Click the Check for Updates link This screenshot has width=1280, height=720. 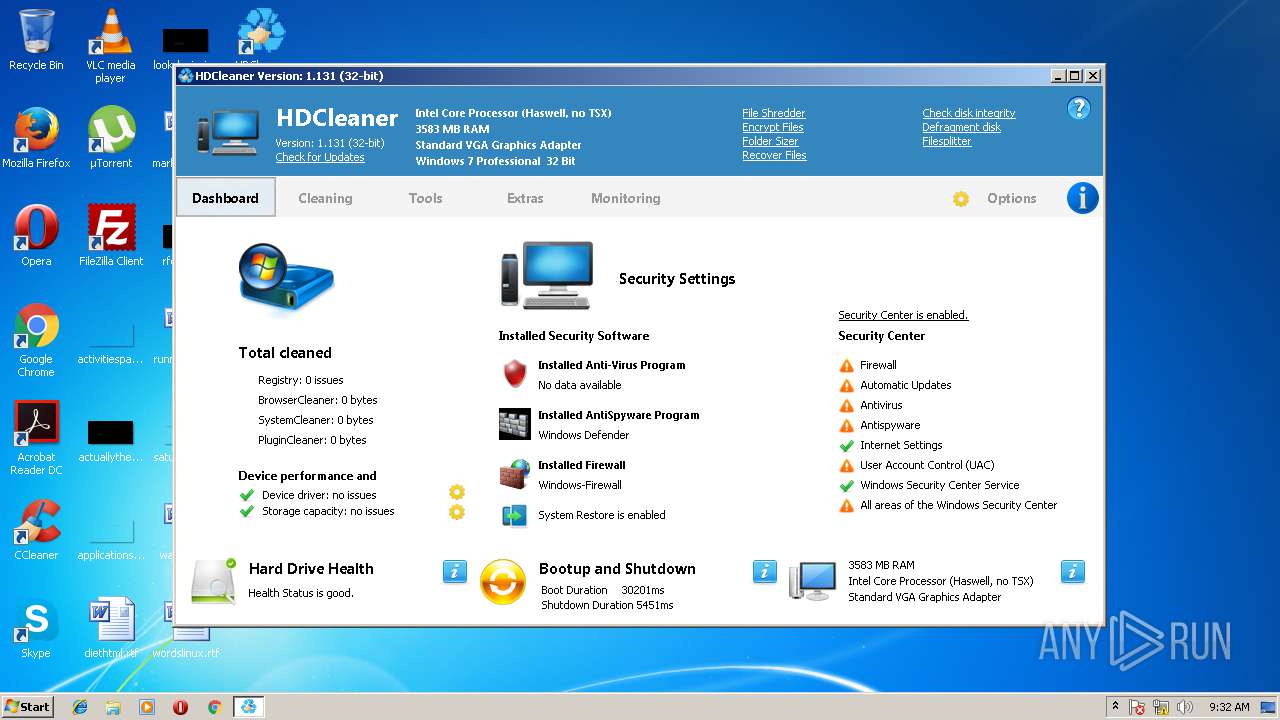(x=320, y=158)
